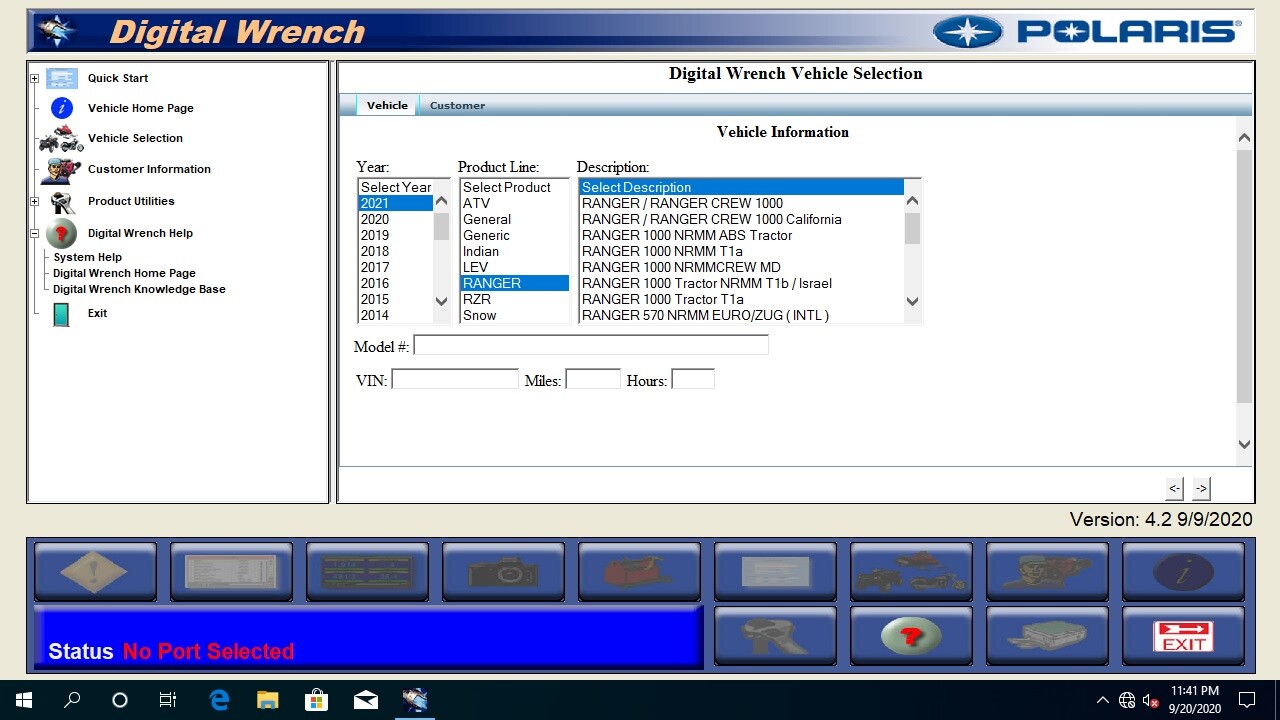Click the next page arrow button
1280x720 pixels.
1201,488
